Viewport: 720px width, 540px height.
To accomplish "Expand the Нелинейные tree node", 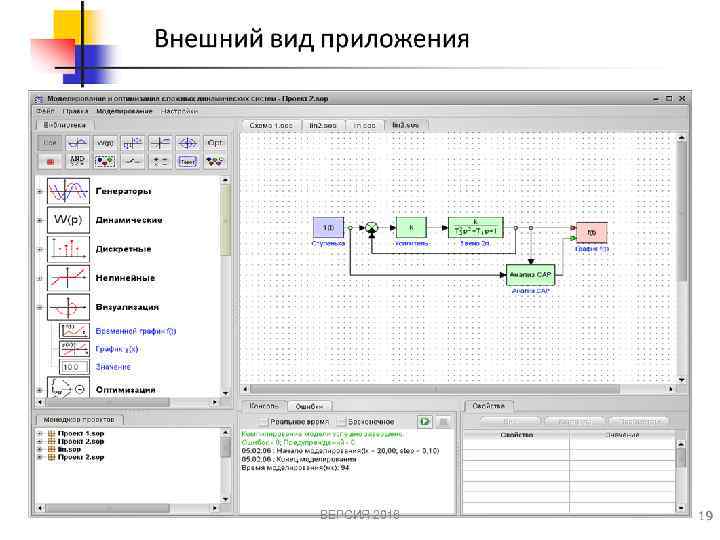I will pyautogui.click(x=40, y=278).
